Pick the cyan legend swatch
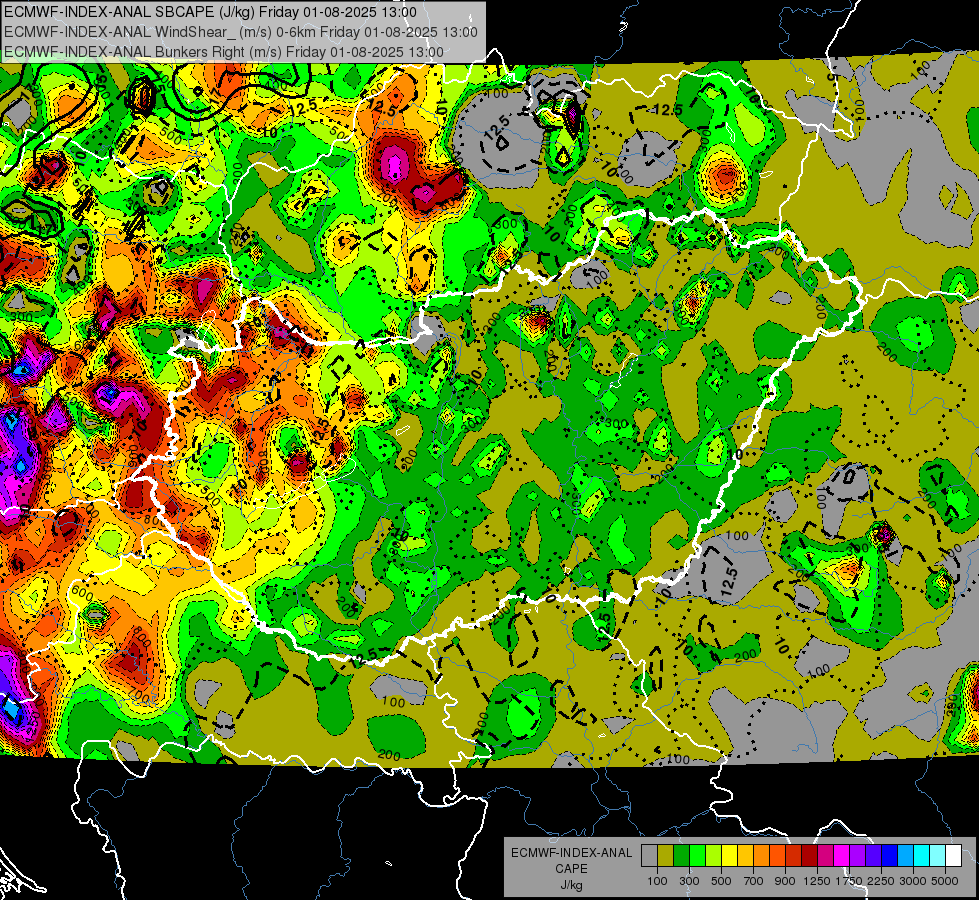 [922, 856]
